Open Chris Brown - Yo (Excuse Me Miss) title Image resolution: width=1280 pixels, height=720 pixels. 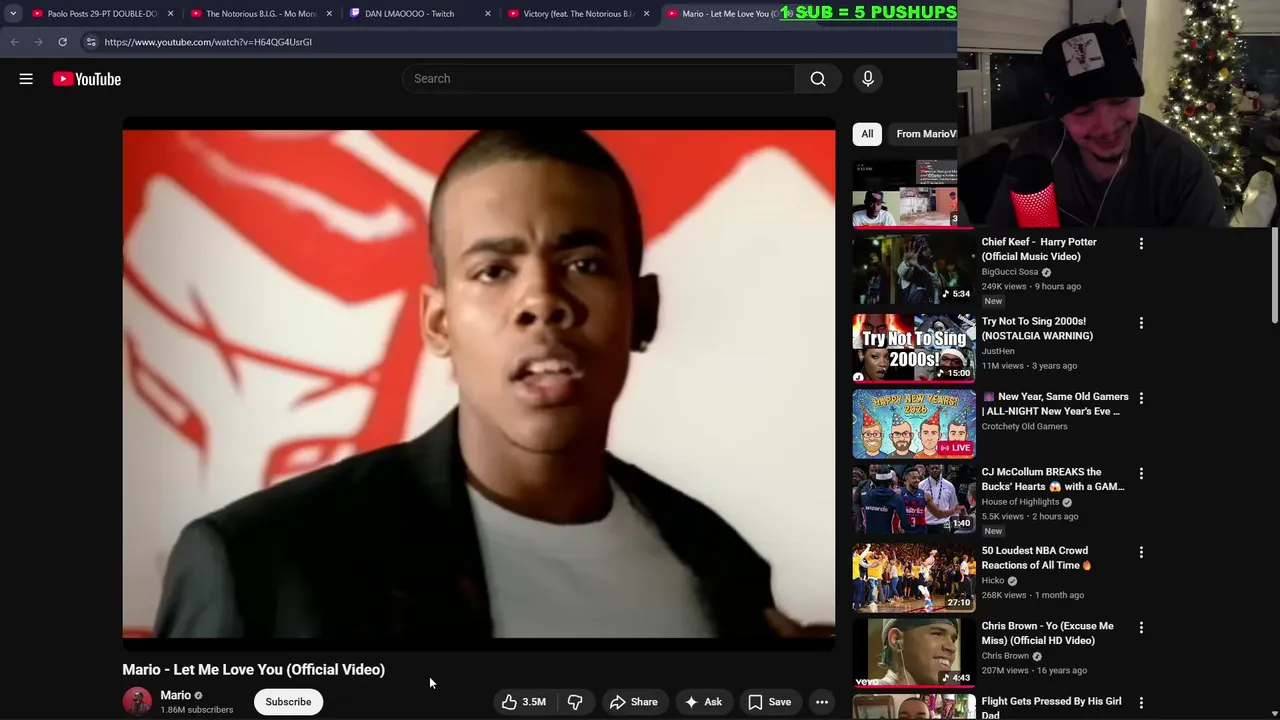point(1047,633)
